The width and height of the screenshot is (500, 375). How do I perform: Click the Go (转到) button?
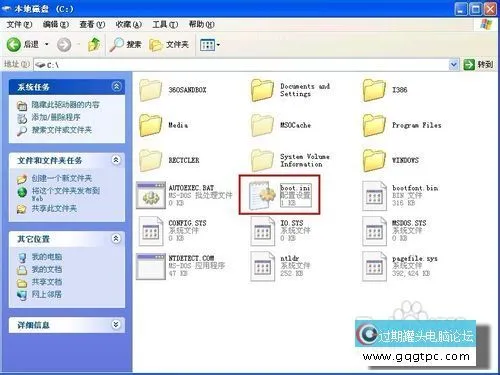(x=478, y=64)
